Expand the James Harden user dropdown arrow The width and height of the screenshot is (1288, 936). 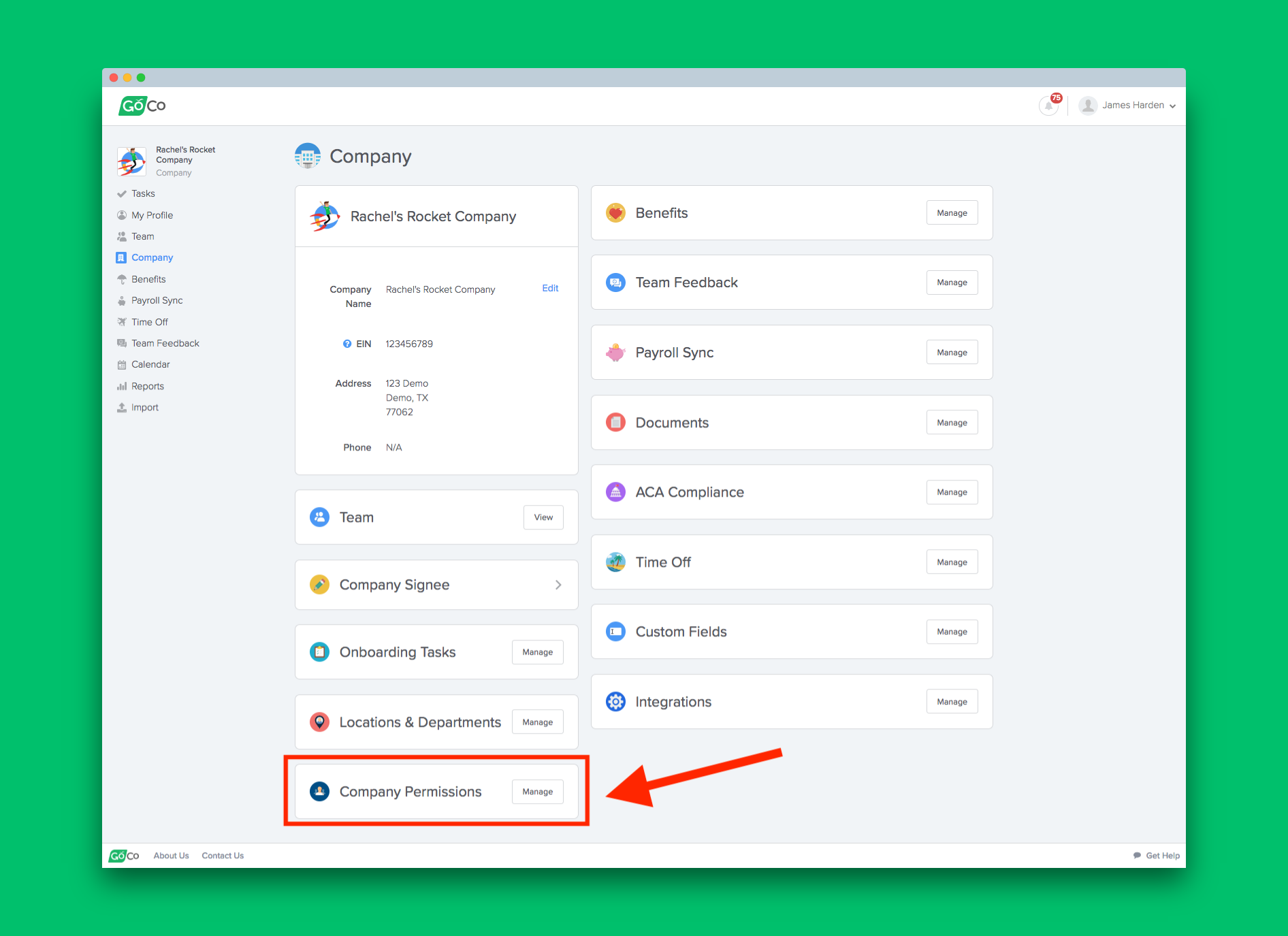coord(1172,106)
